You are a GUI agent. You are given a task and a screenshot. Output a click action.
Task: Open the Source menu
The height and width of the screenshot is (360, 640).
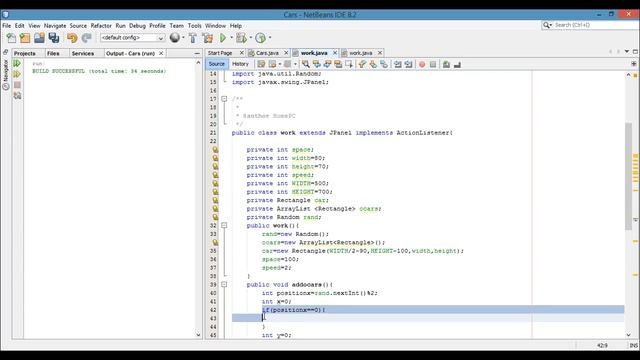[78, 26]
